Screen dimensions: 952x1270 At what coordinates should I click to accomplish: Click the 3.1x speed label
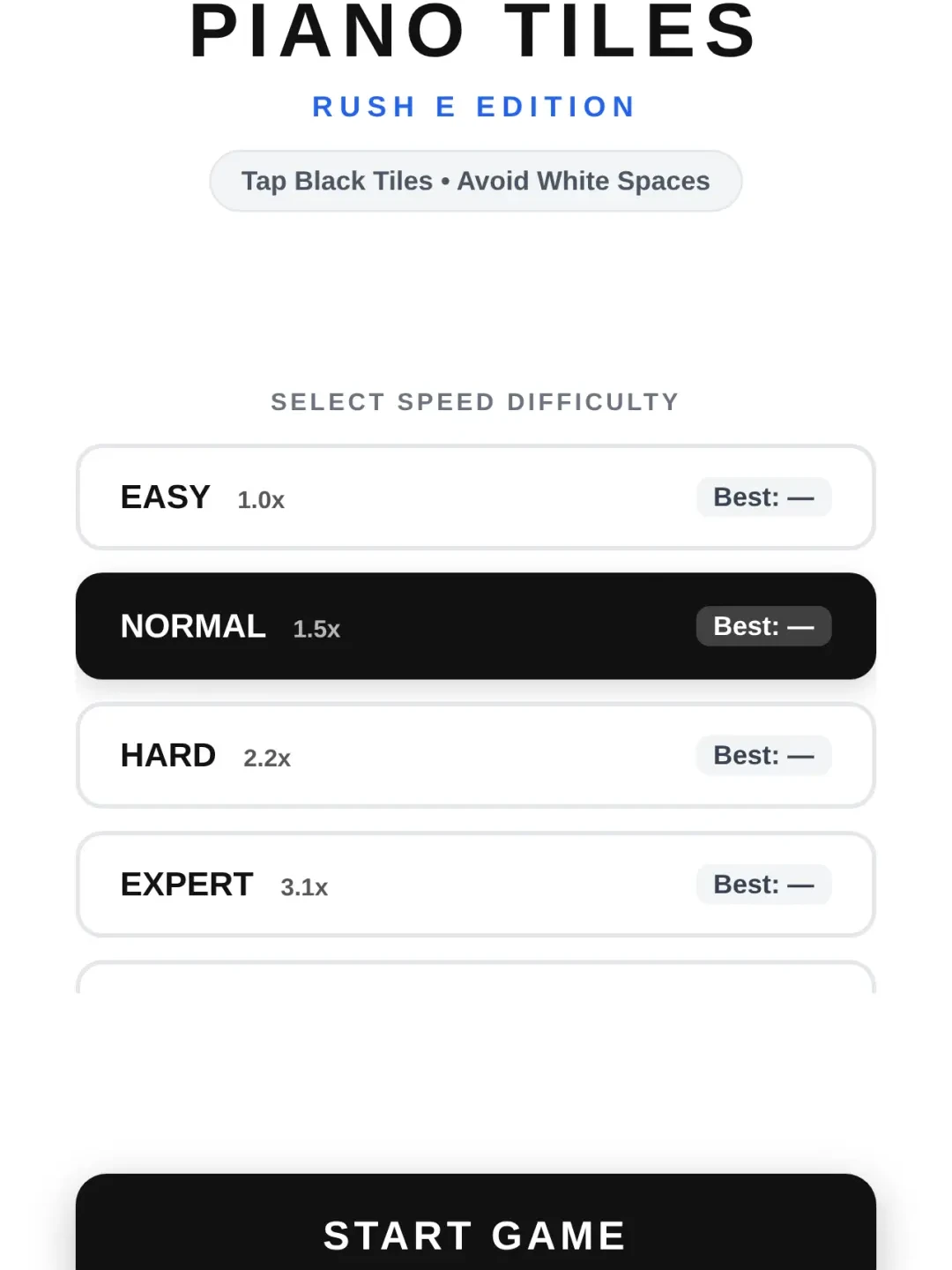pos(304,887)
